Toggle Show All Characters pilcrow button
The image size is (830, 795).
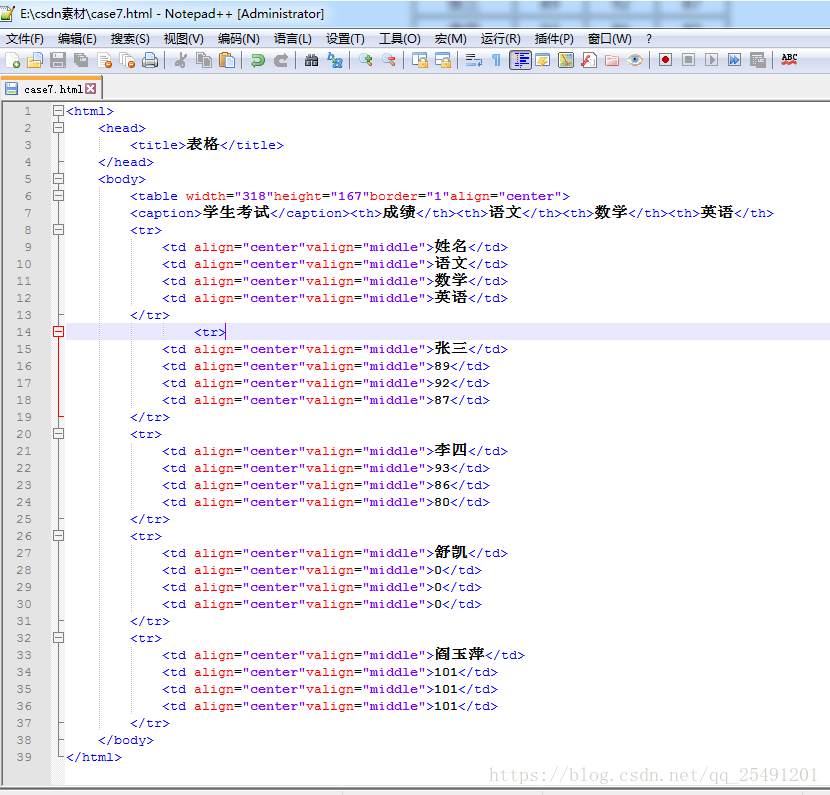point(497,60)
